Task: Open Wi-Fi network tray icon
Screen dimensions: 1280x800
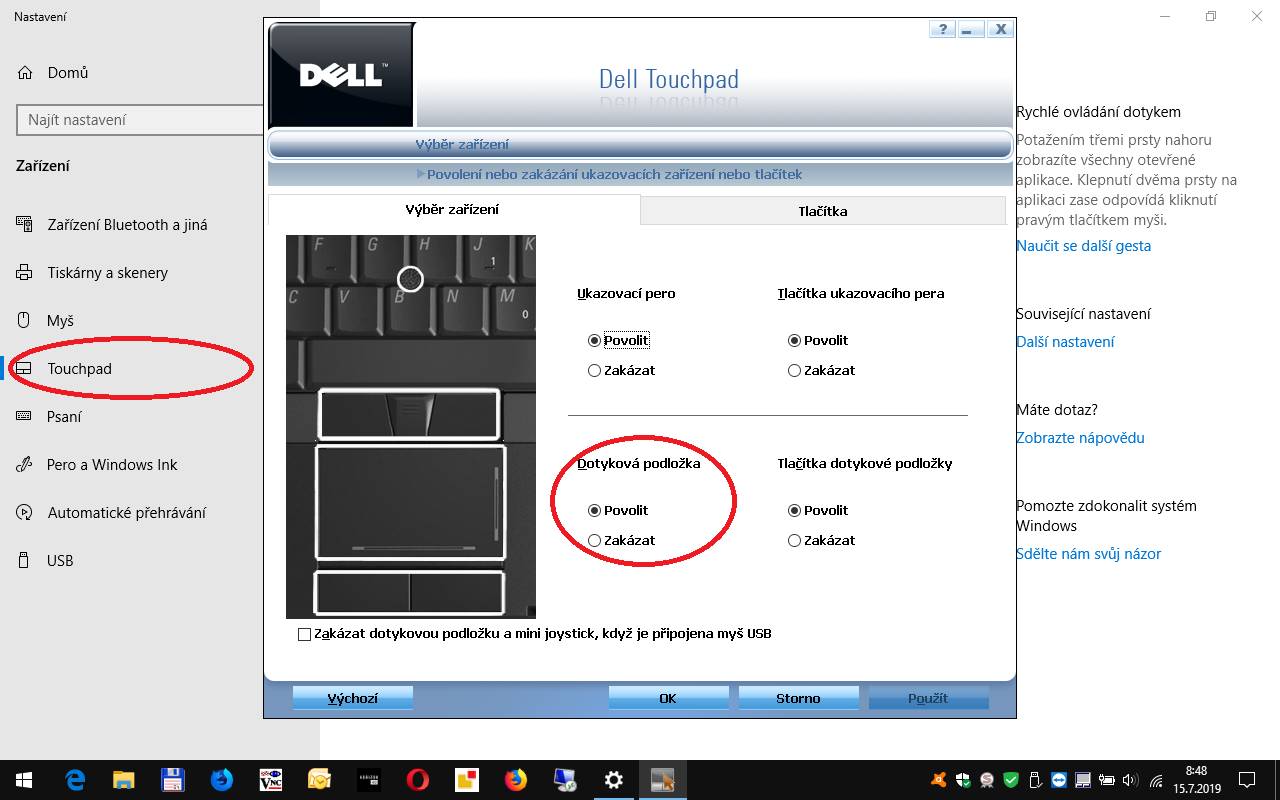Action: click(x=1155, y=780)
